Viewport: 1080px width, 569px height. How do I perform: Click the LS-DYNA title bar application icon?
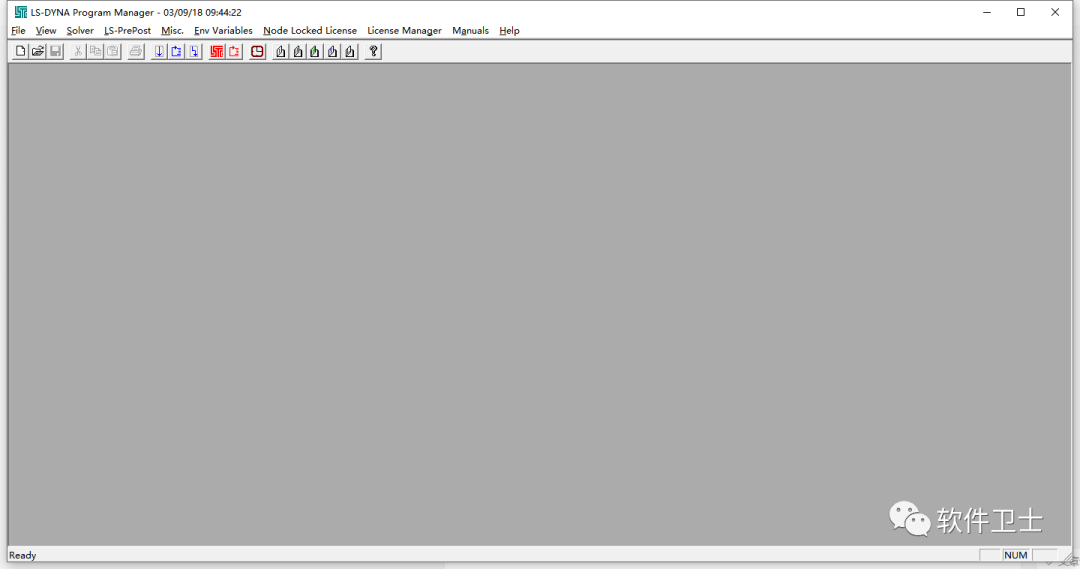[21, 12]
